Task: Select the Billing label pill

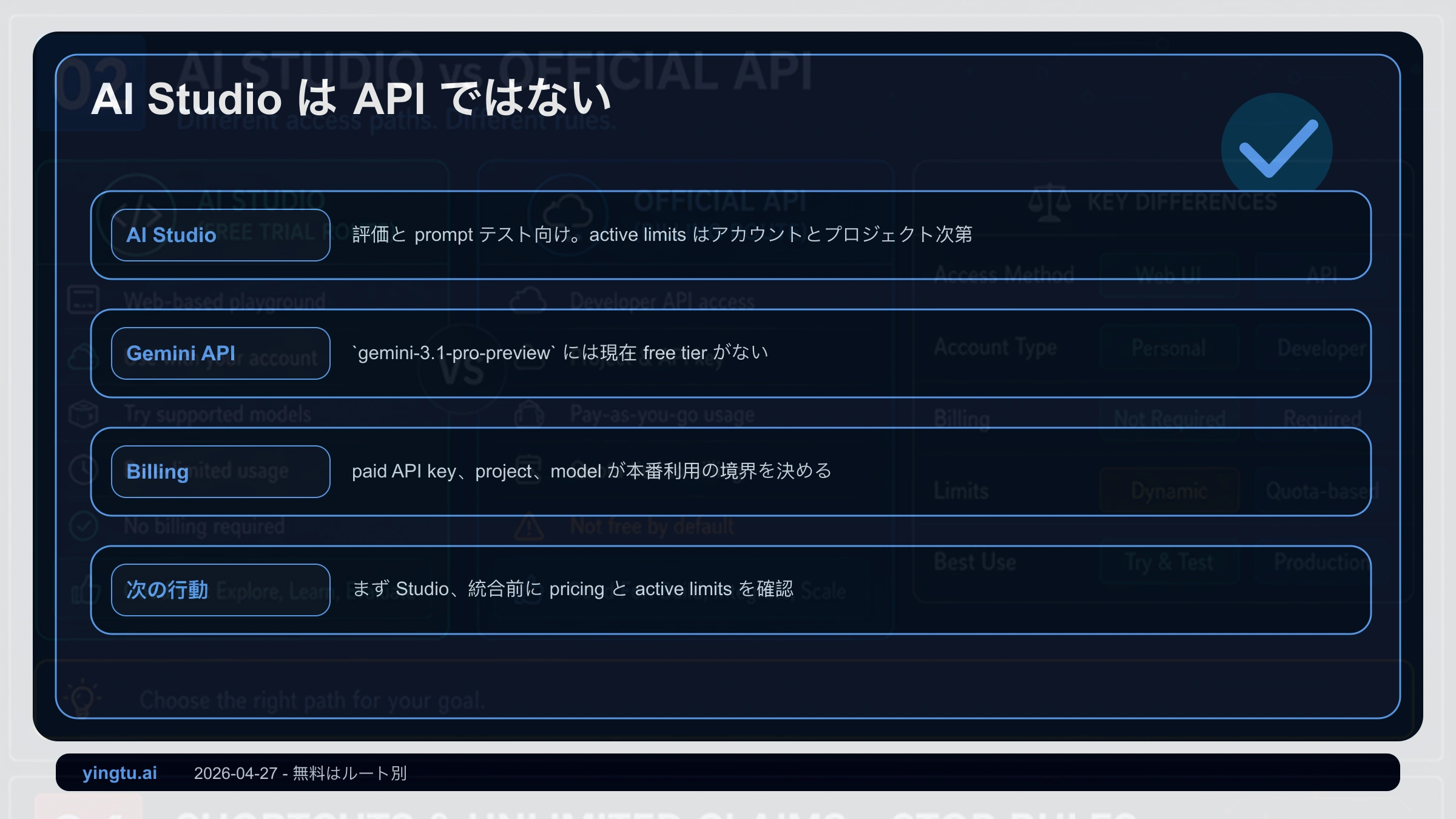Action: click(221, 471)
